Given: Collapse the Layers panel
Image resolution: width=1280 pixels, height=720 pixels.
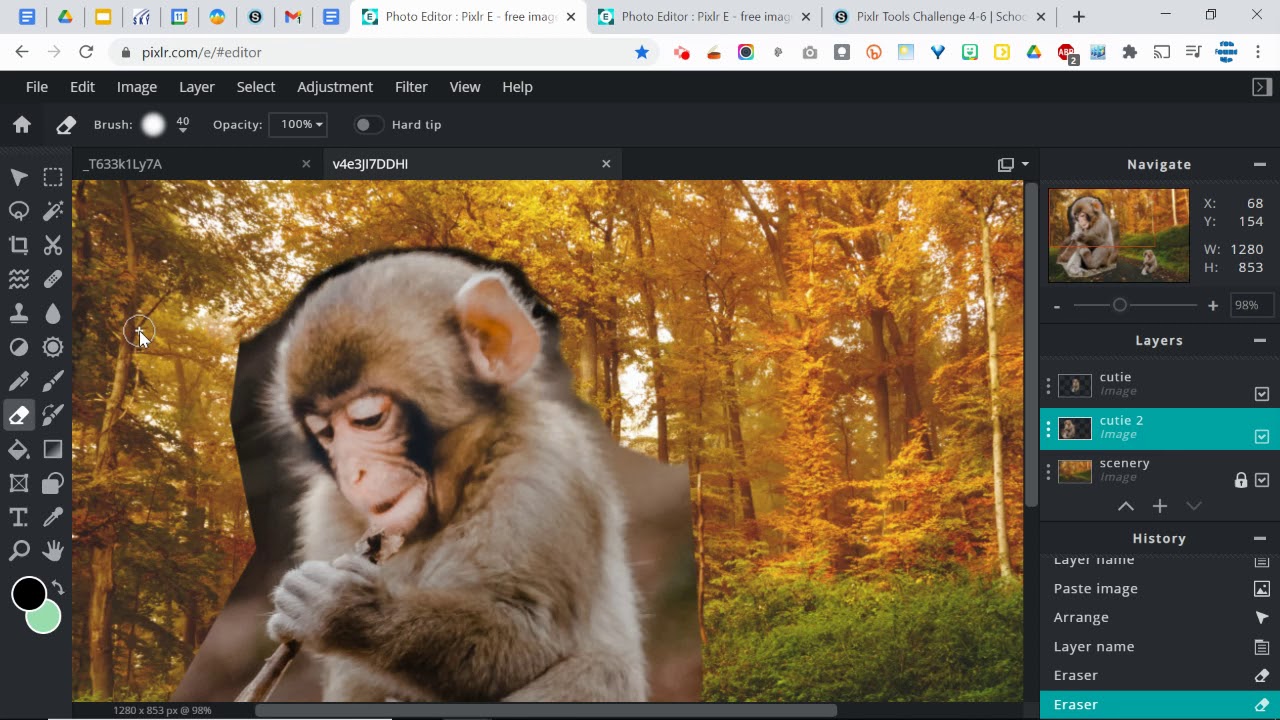Looking at the screenshot, I should (x=1260, y=340).
